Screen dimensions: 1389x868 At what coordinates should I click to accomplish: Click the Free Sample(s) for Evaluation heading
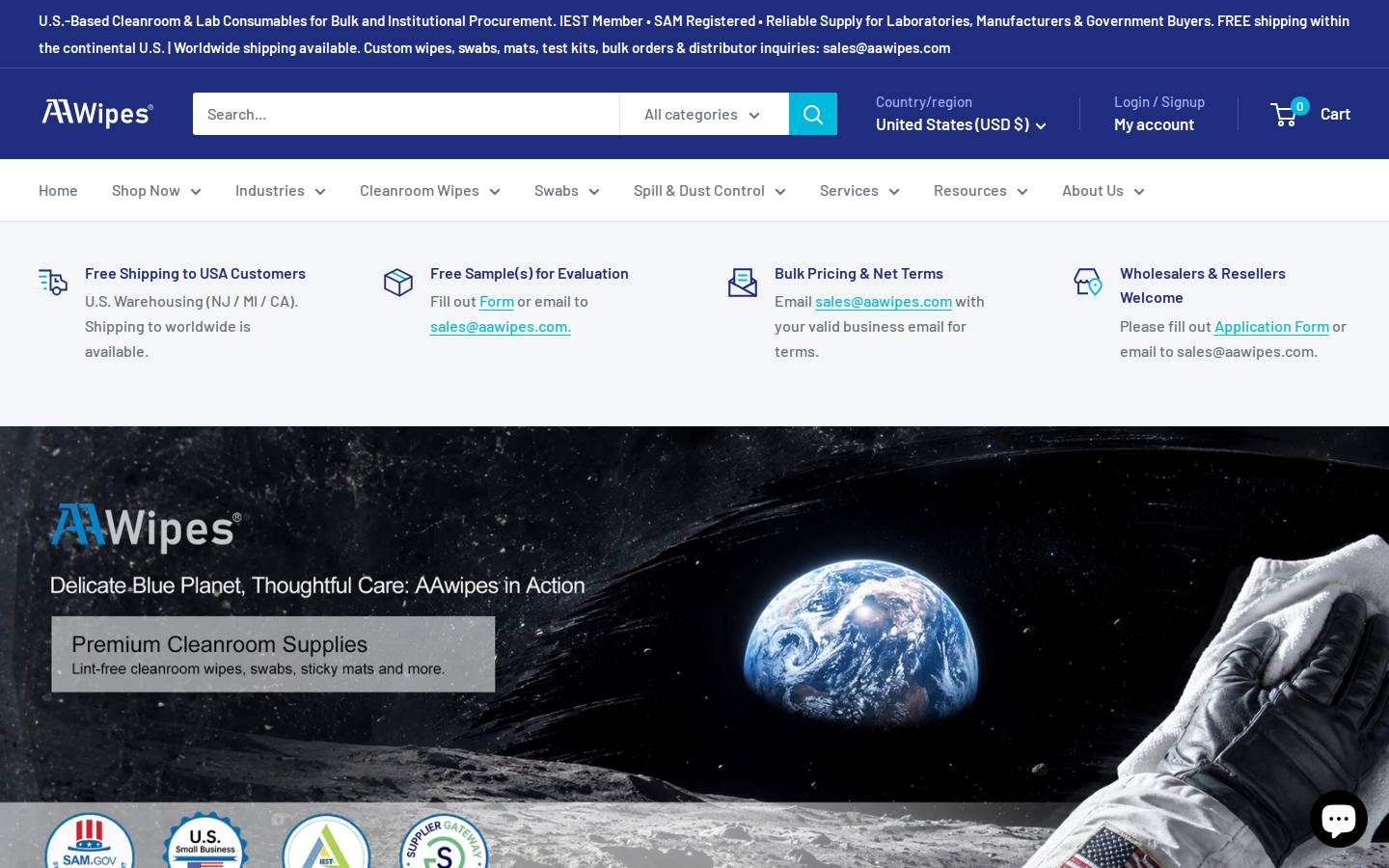[530, 273]
